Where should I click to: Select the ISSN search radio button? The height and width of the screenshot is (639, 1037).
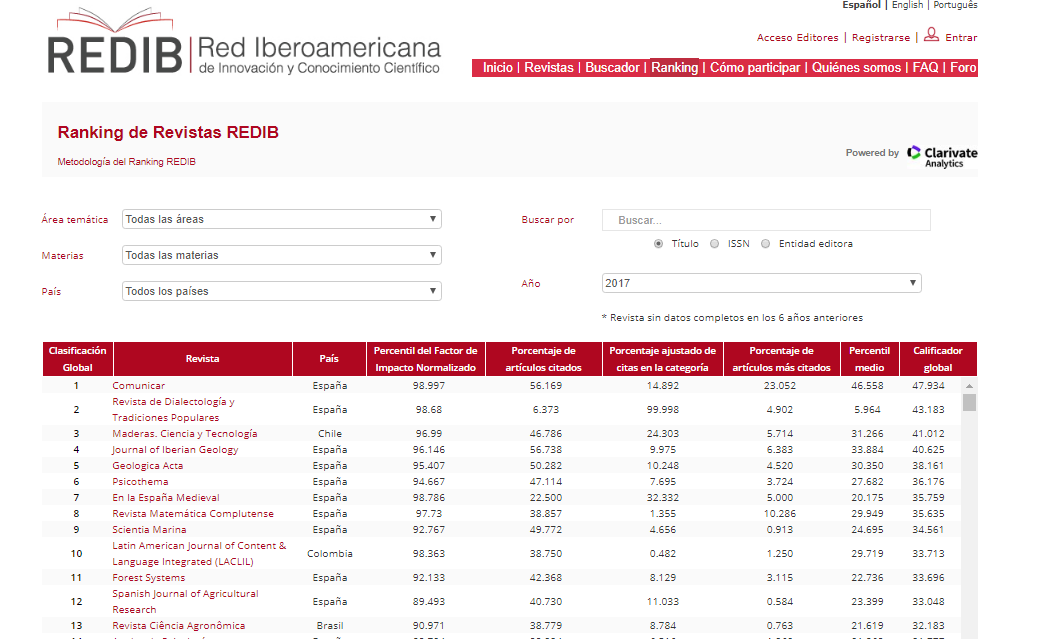(x=714, y=244)
